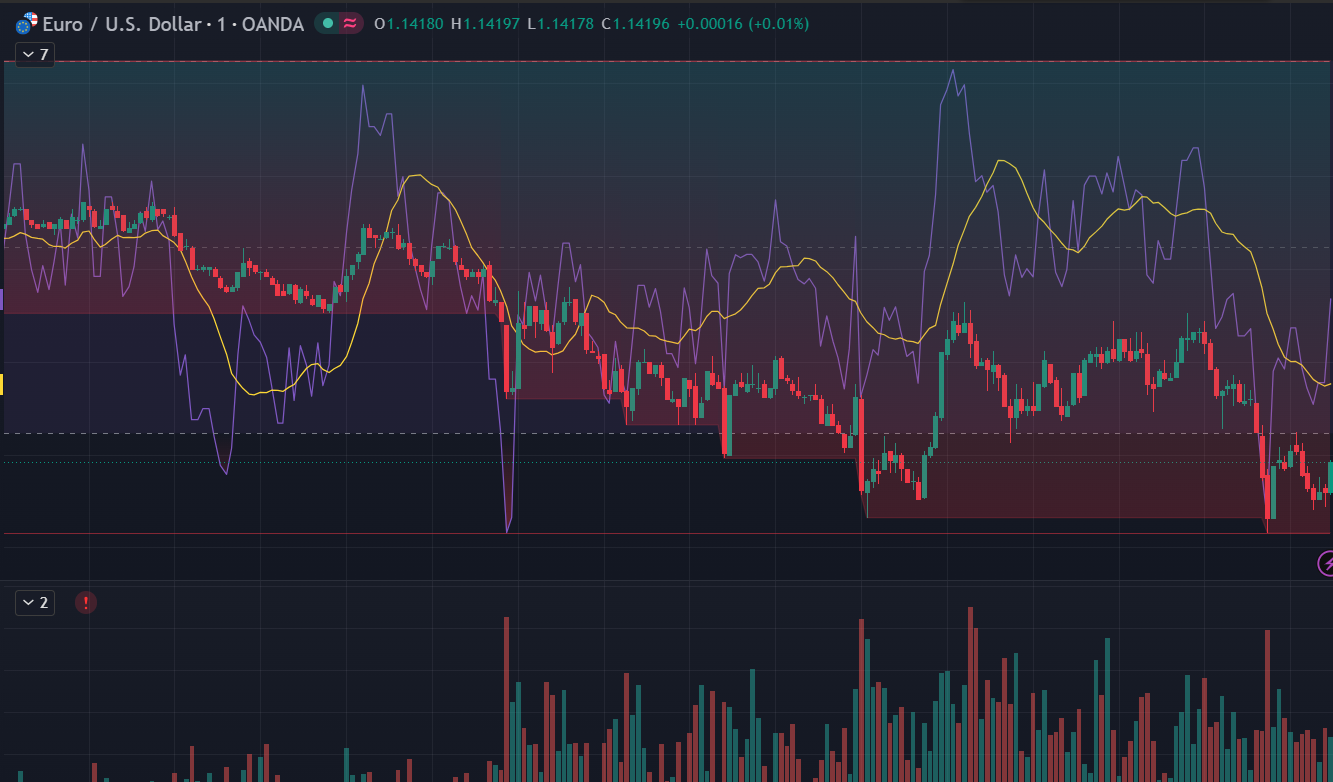1333x782 pixels.
Task: Click the purple price scale marker on left edge
Action: 3,298
